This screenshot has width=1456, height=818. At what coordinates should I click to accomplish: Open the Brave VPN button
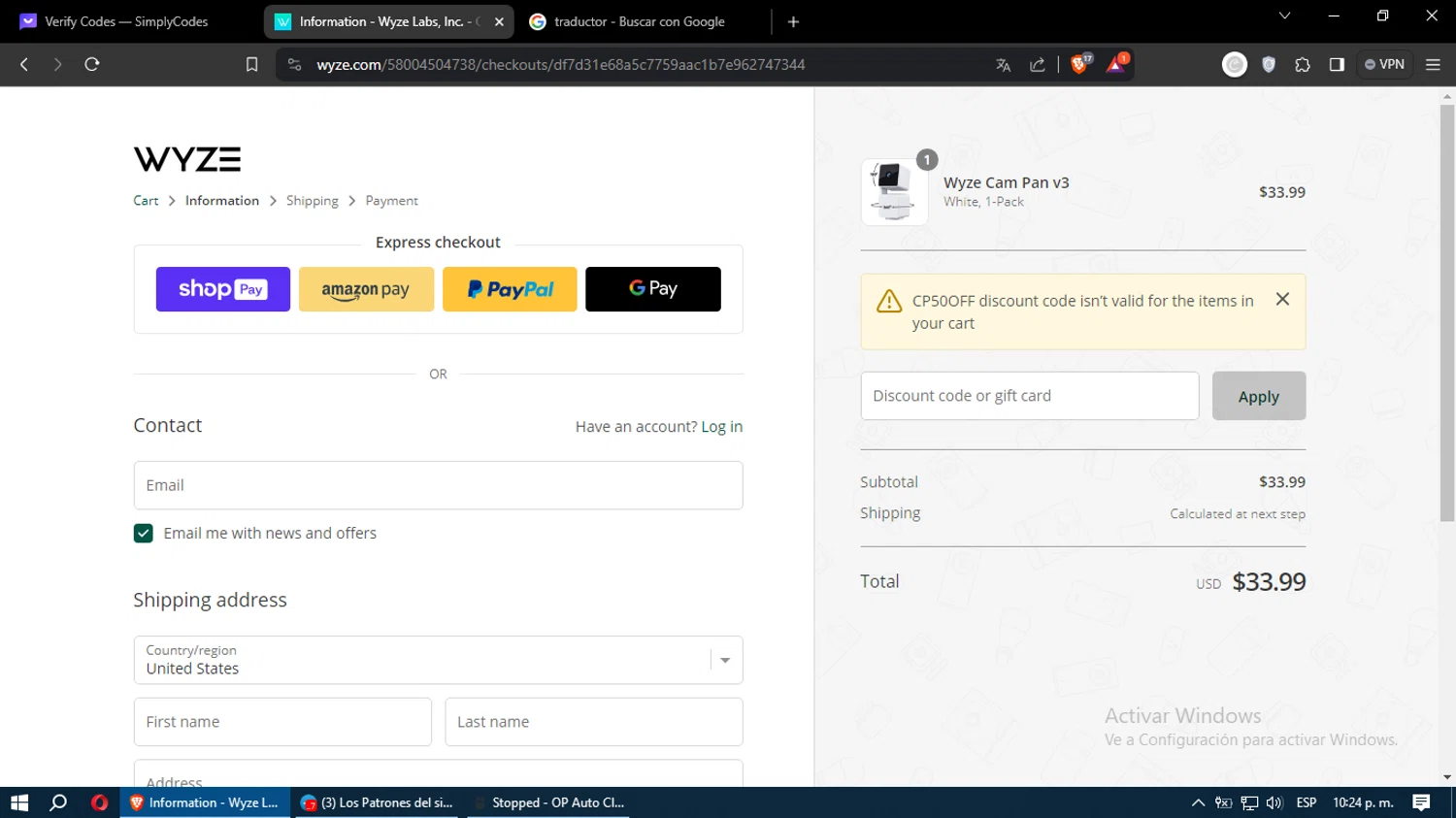[1384, 65]
